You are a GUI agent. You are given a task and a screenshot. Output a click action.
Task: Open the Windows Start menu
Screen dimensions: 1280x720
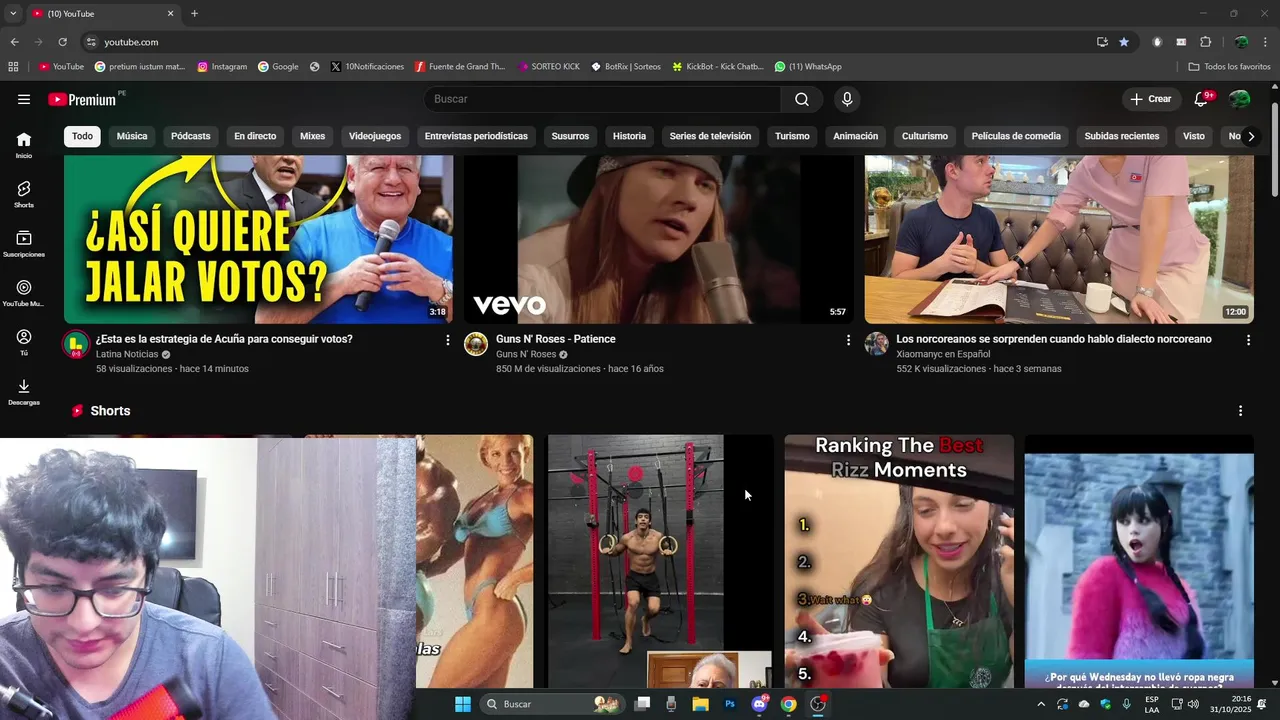[463, 704]
